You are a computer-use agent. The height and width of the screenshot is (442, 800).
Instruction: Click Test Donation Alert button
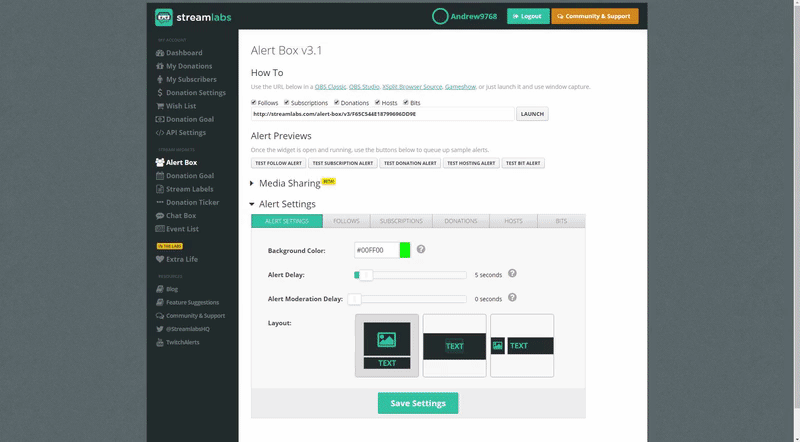pyautogui.click(x=410, y=163)
